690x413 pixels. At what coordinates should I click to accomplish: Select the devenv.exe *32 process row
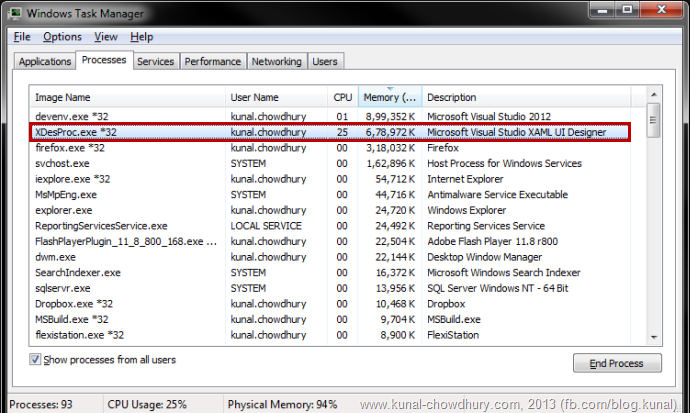pyautogui.click(x=330, y=117)
